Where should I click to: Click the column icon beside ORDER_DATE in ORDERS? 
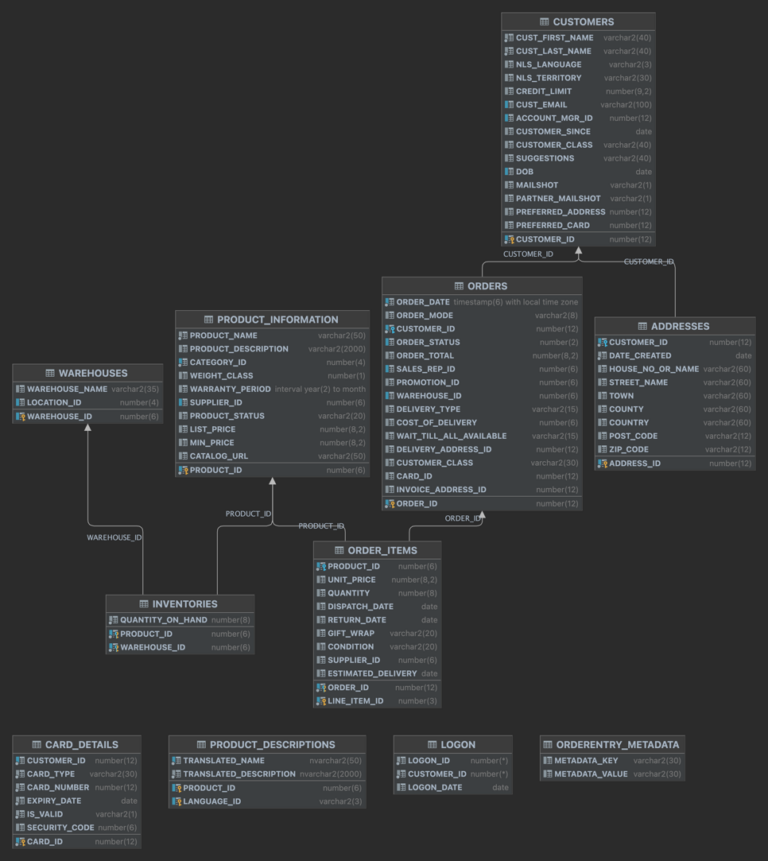[390, 302]
